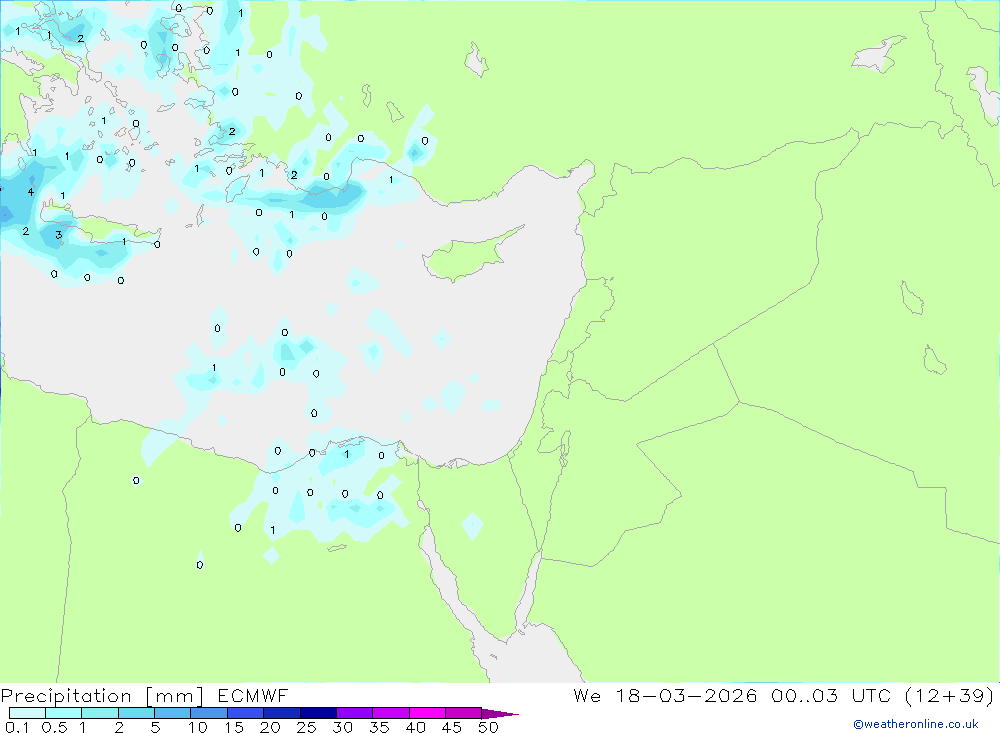Click the 10–15 mm blue legend swatch
This screenshot has height=733, width=1000.
(209, 713)
